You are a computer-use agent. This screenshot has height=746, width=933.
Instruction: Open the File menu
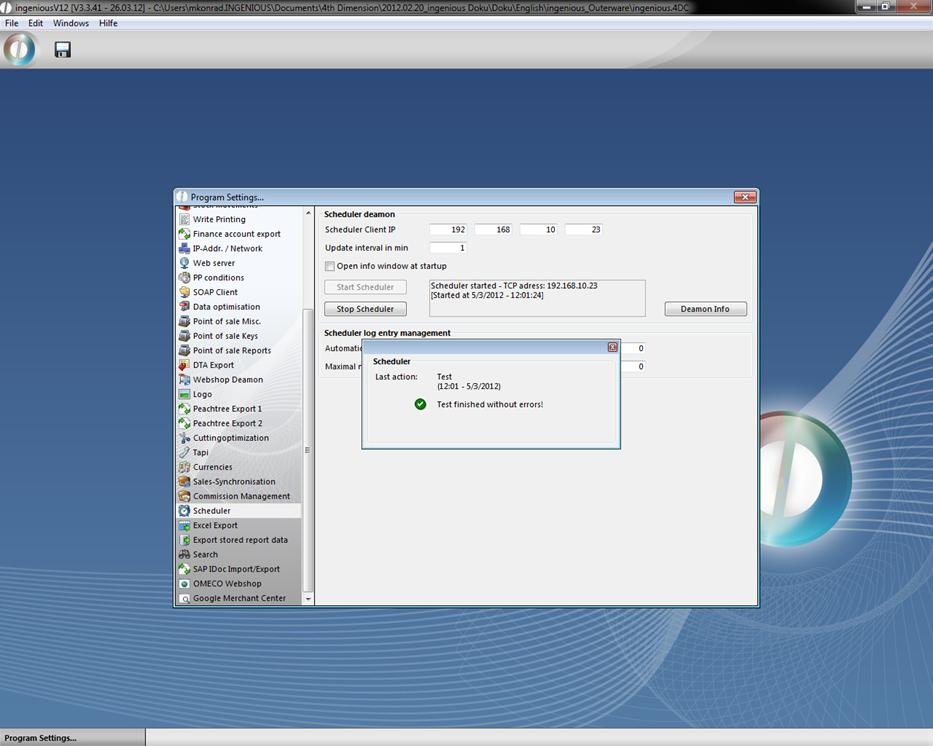12,23
